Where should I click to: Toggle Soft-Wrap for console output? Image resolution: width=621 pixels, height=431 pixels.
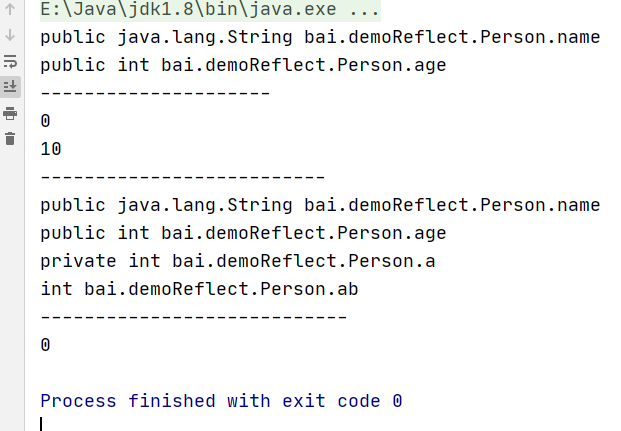point(10,61)
